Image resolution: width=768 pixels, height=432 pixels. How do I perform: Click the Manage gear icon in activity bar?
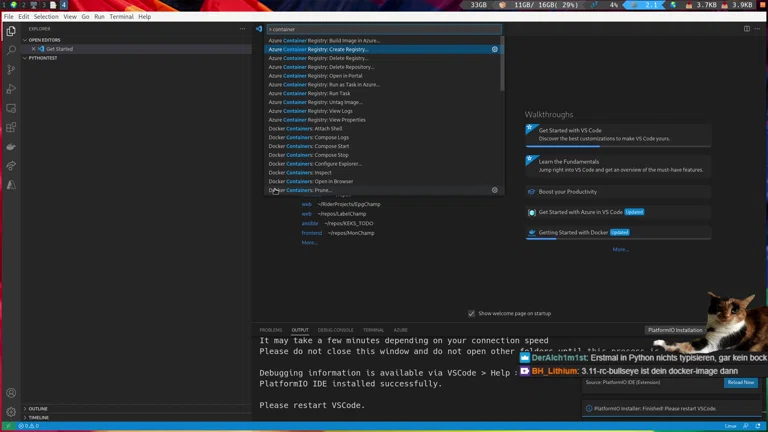pyautogui.click(x=11, y=411)
